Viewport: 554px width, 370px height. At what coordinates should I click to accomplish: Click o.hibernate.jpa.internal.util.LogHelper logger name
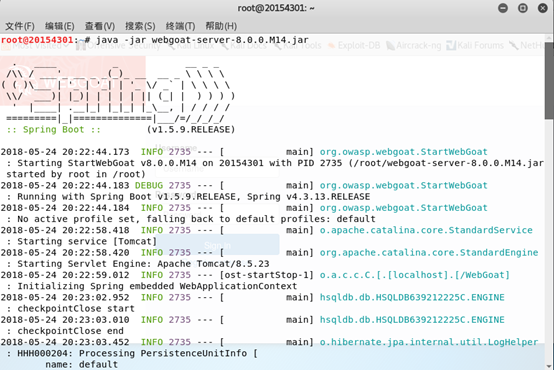click(429, 342)
